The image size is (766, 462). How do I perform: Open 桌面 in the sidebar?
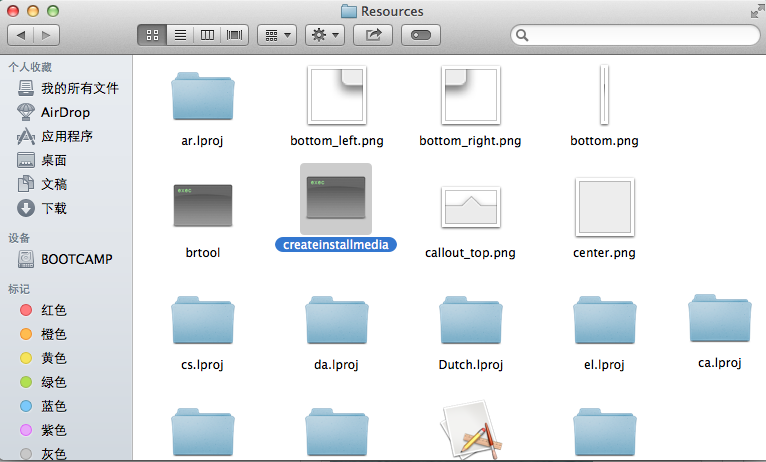point(42,160)
